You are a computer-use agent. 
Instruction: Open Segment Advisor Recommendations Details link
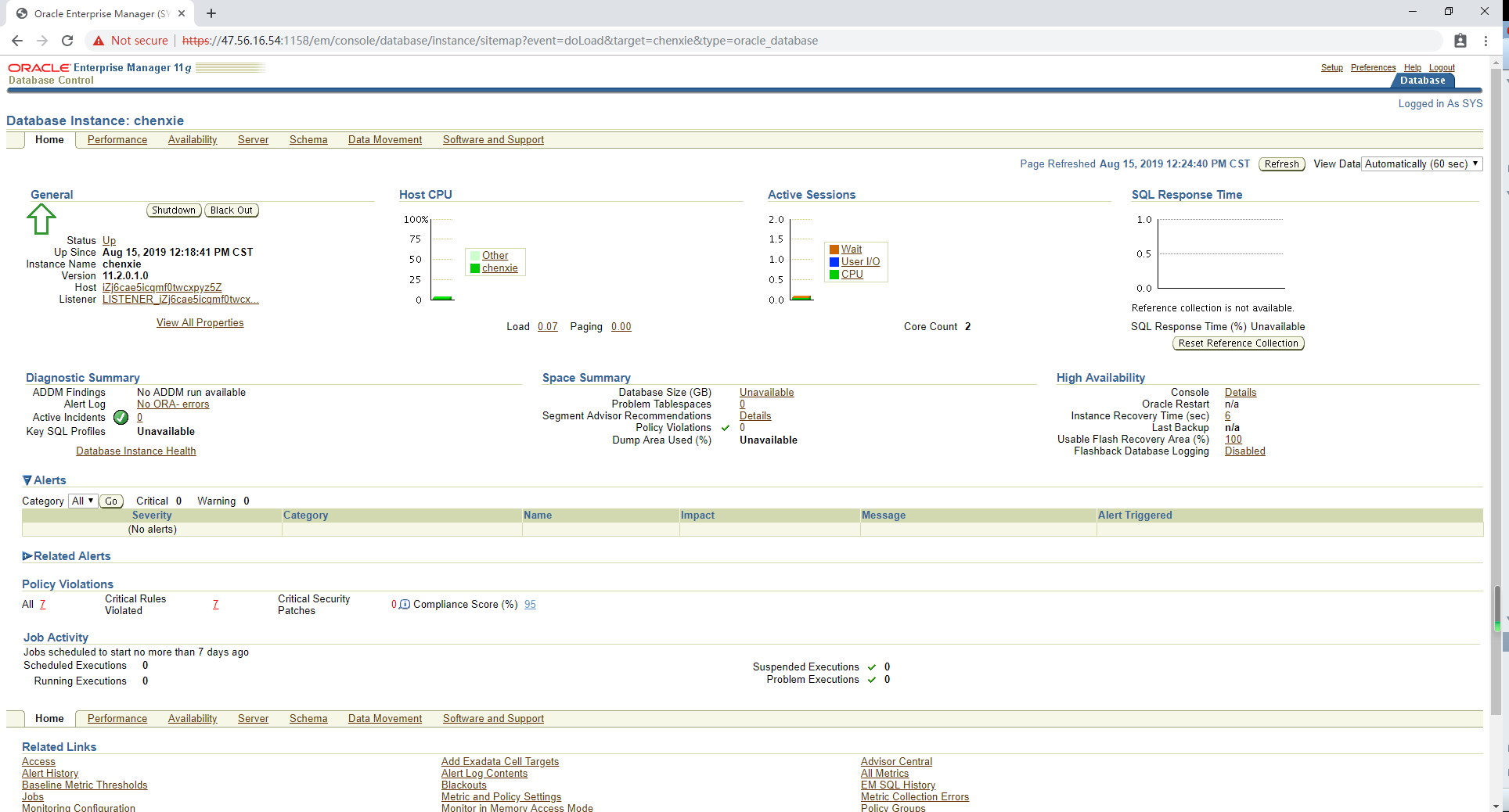point(755,416)
